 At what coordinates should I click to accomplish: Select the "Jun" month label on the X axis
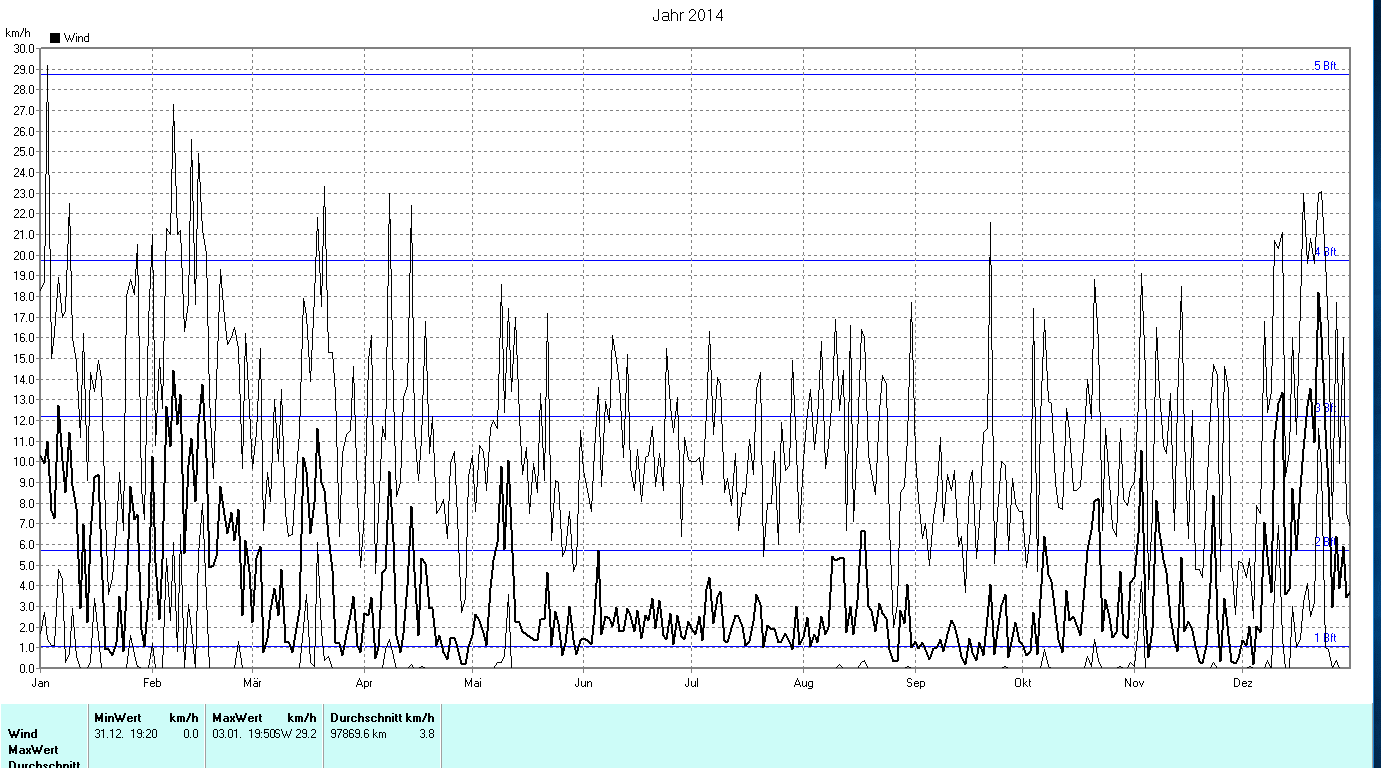[x=584, y=683]
